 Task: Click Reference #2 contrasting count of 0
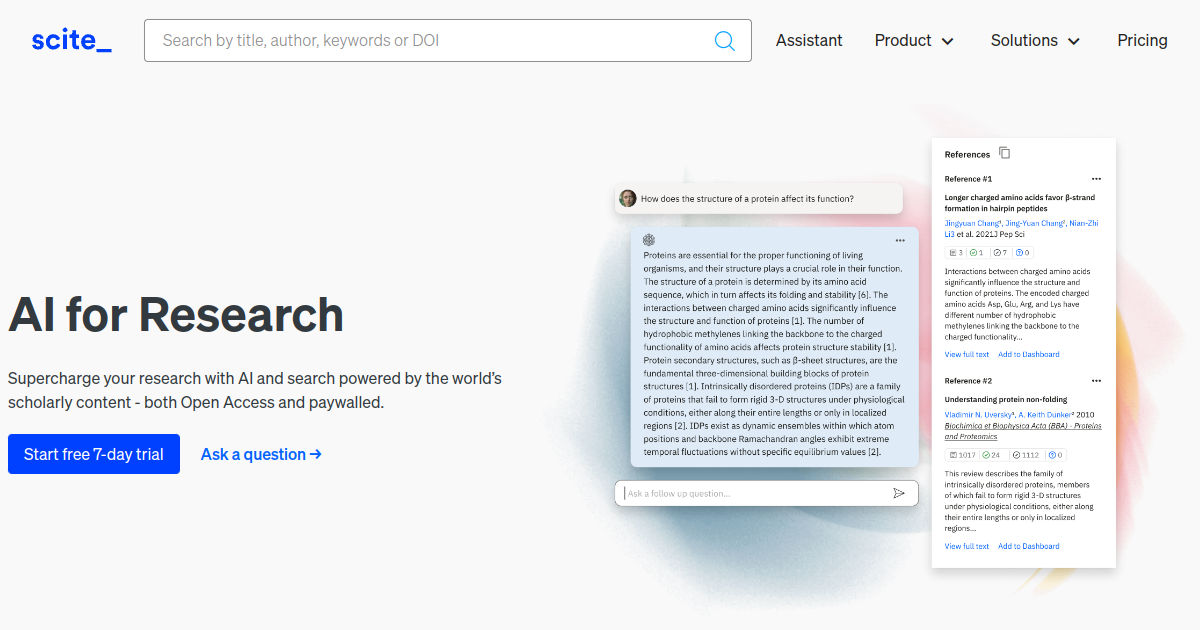pyautogui.click(x=1056, y=455)
